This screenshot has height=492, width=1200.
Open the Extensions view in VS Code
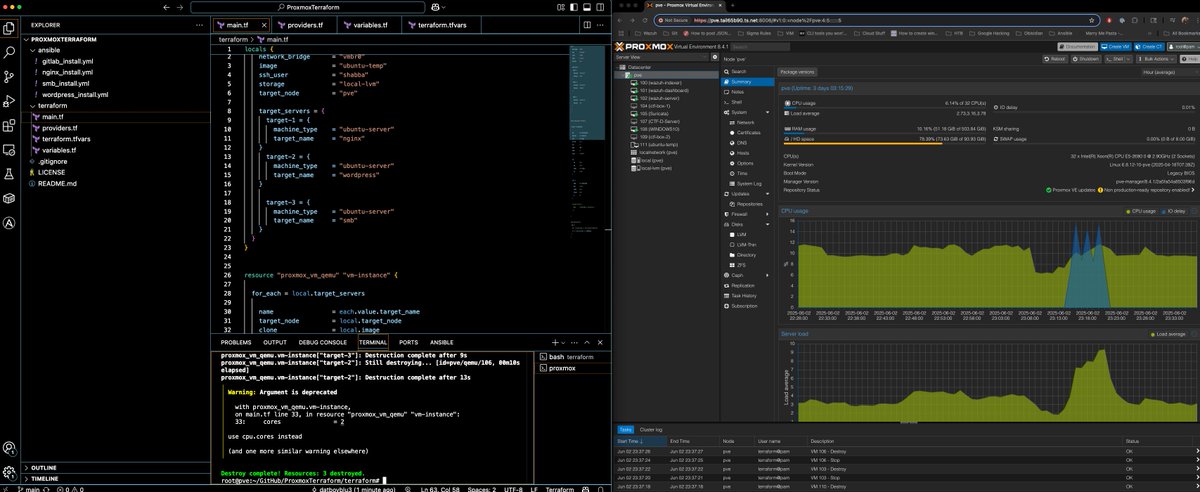click(9, 125)
